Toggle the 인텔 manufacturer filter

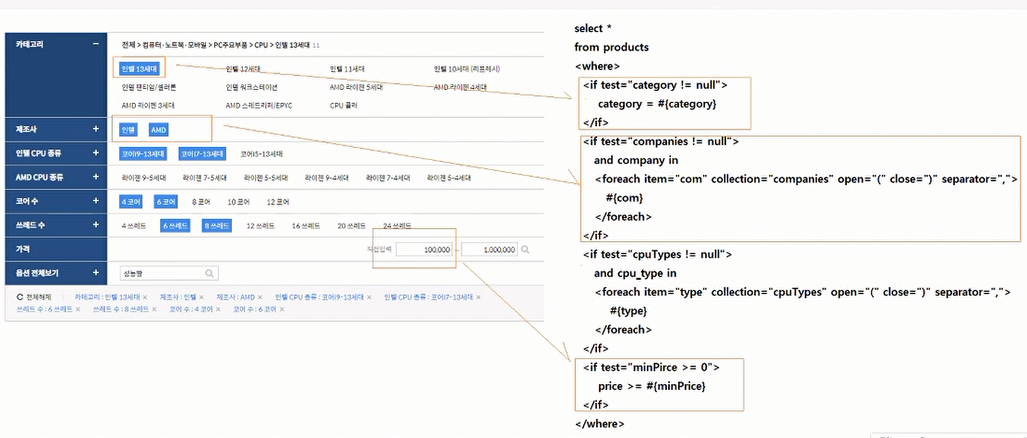pyautogui.click(x=128, y=130)
